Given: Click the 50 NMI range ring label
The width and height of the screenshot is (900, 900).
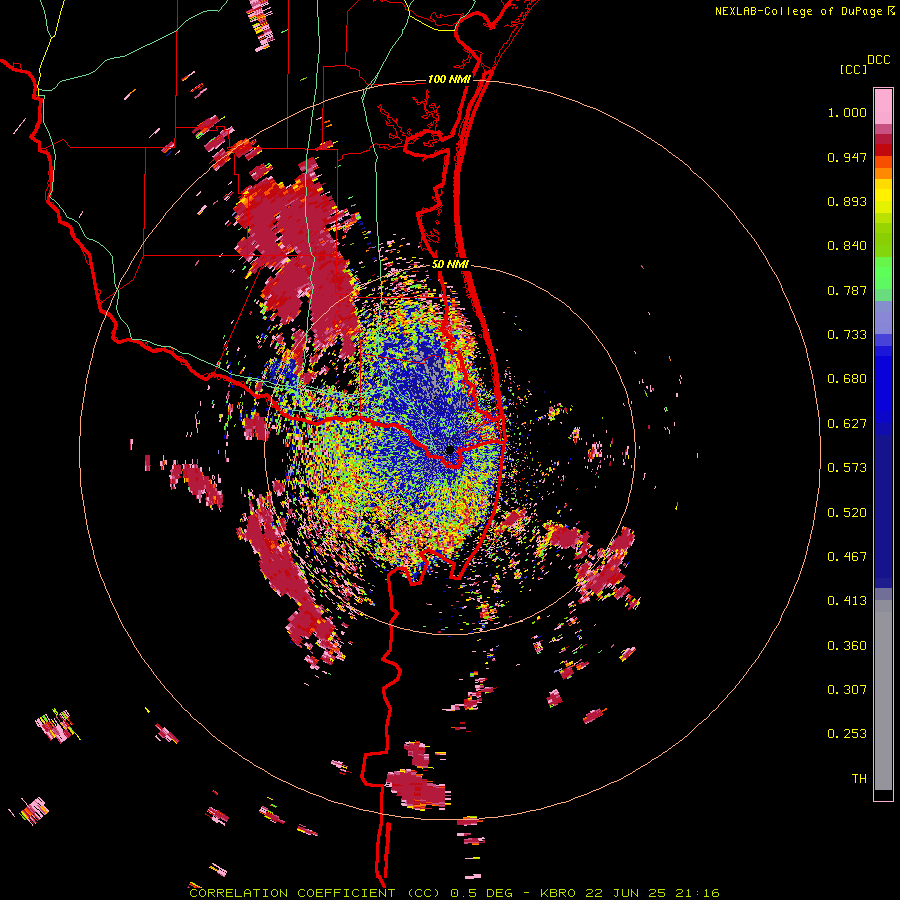Looking at the screenshot, I should point(450,265).
